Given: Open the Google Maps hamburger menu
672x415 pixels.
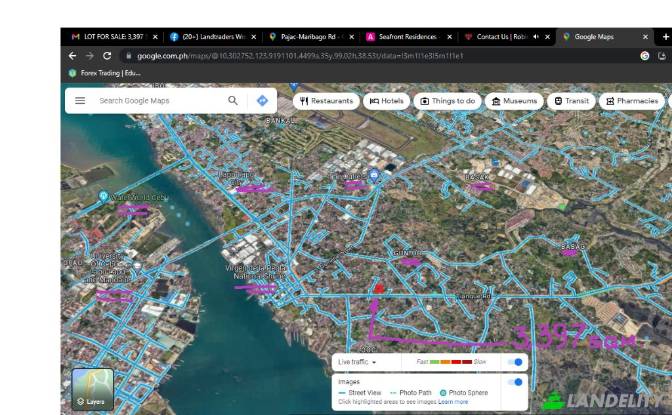Looking at the screenshot, I should tap(80, 101).
